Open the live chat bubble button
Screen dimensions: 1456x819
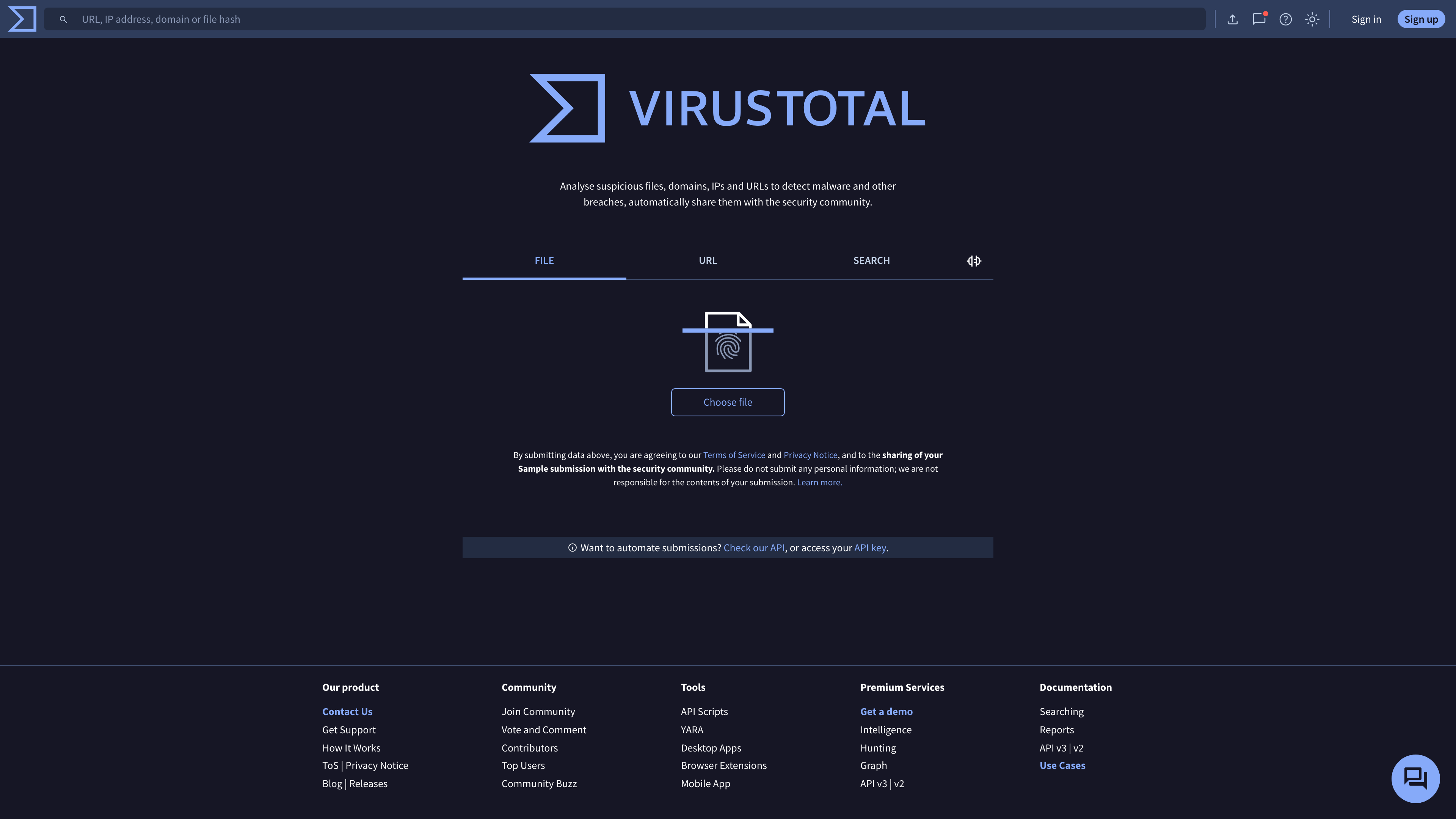tap(1415, 778)
